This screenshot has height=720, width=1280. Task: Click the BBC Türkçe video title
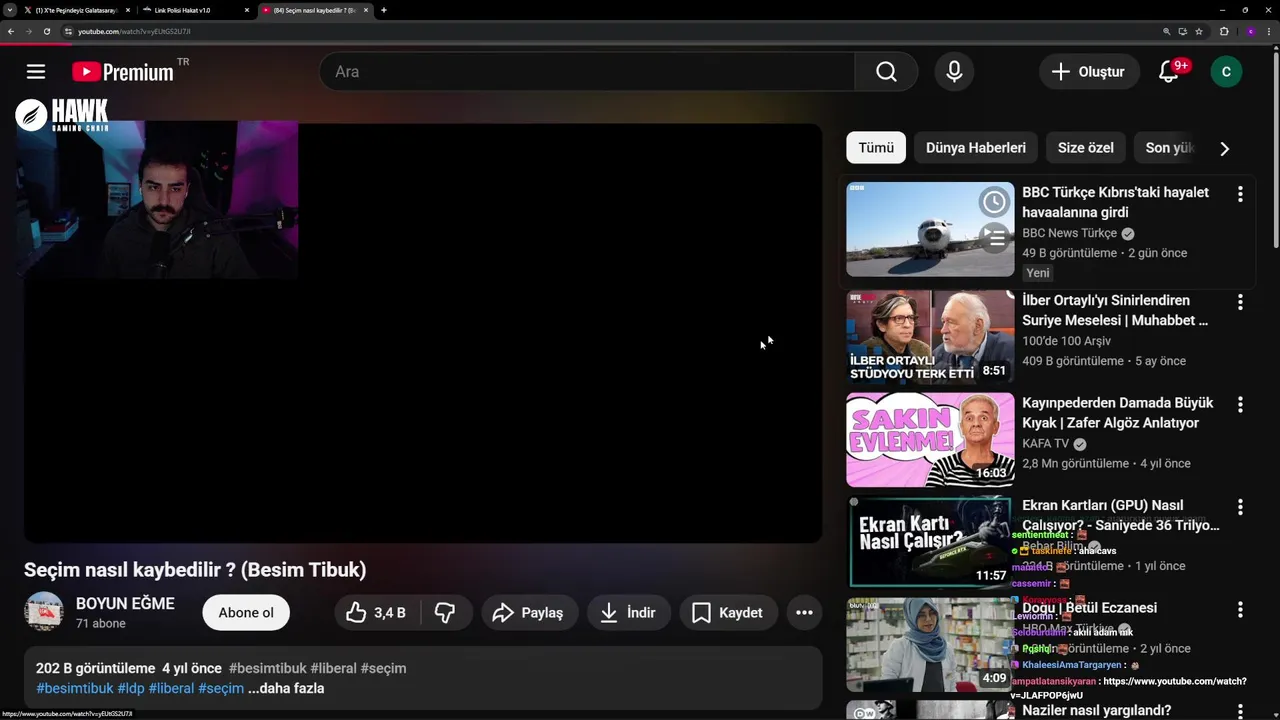point(1115,202)
